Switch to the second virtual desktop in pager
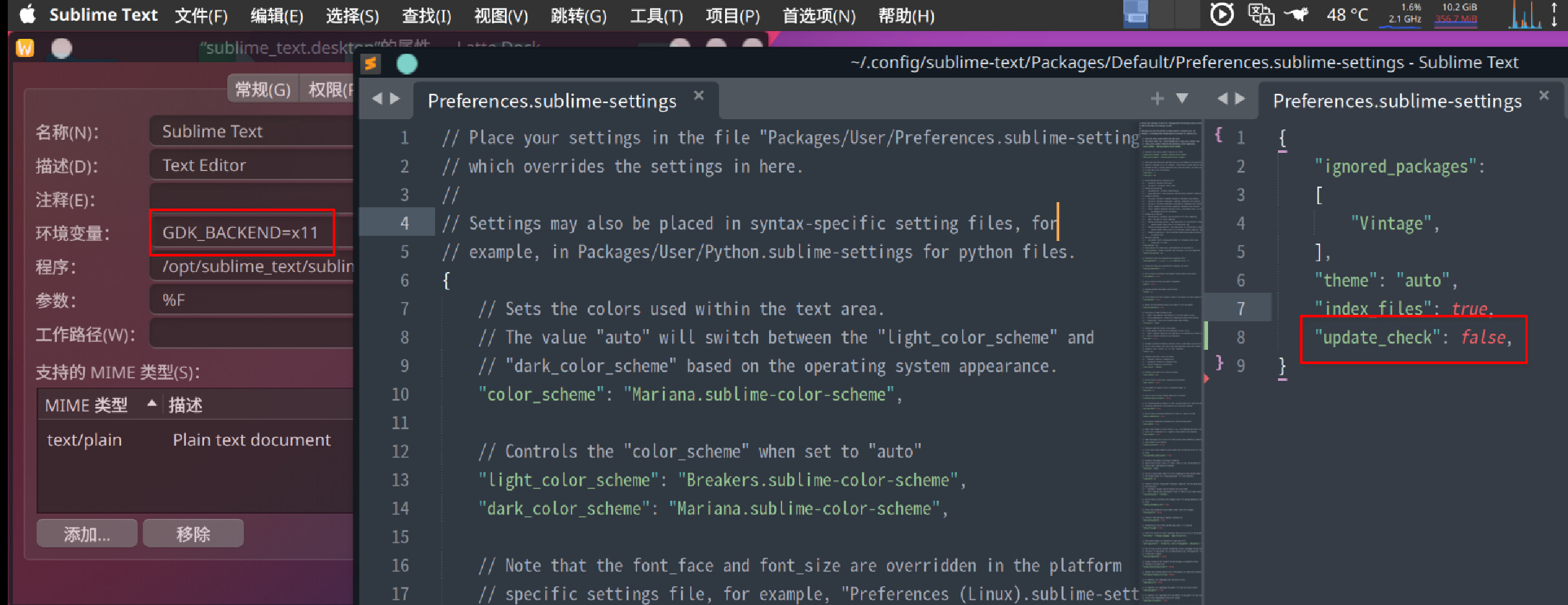Viewport: 1568px width, 605px height. [1161, 14]
